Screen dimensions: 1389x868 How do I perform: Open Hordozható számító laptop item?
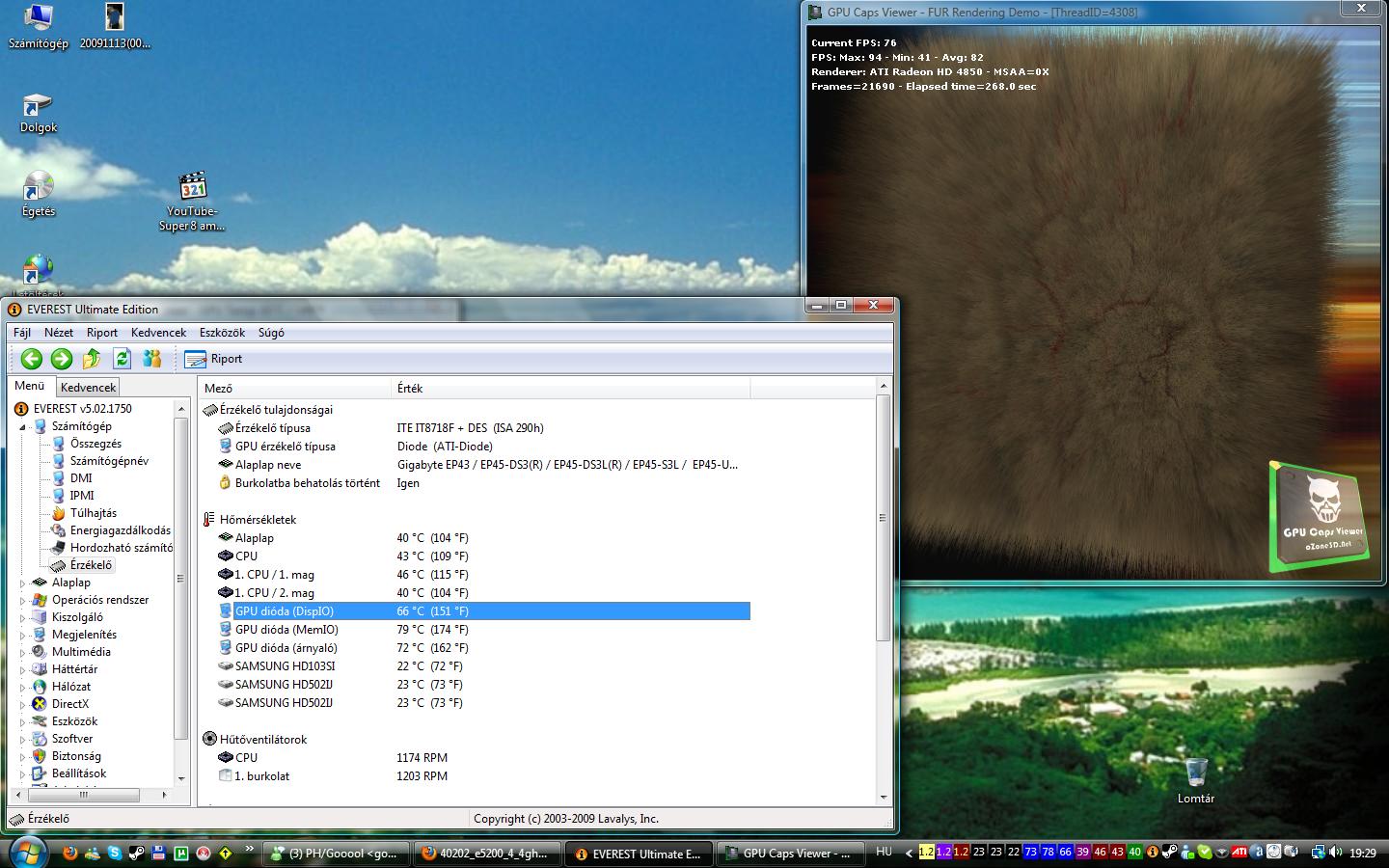click(121, 548)
